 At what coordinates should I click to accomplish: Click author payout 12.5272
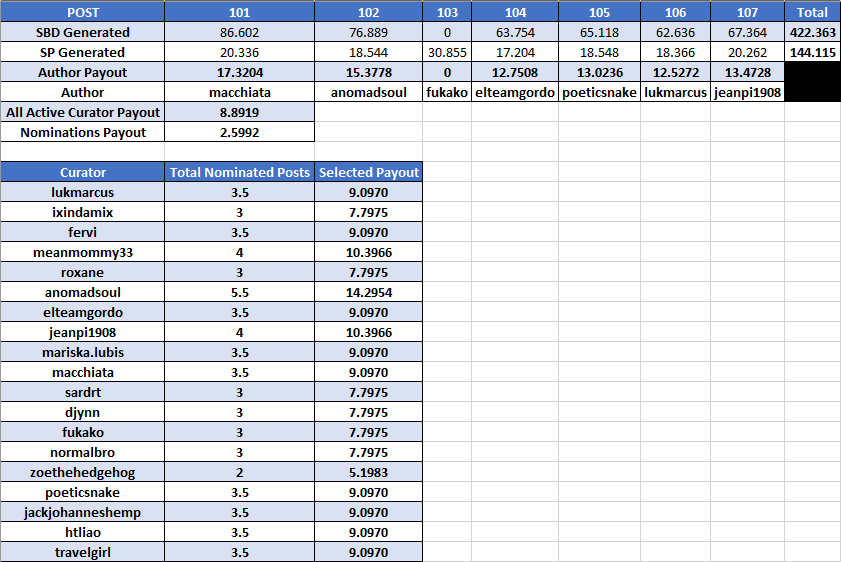pos(675,72)
